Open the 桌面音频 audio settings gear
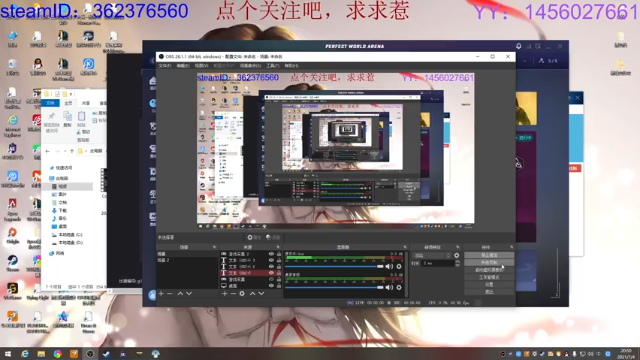The width and height of the screenshot is (640, 360). [x=399, y=287]
